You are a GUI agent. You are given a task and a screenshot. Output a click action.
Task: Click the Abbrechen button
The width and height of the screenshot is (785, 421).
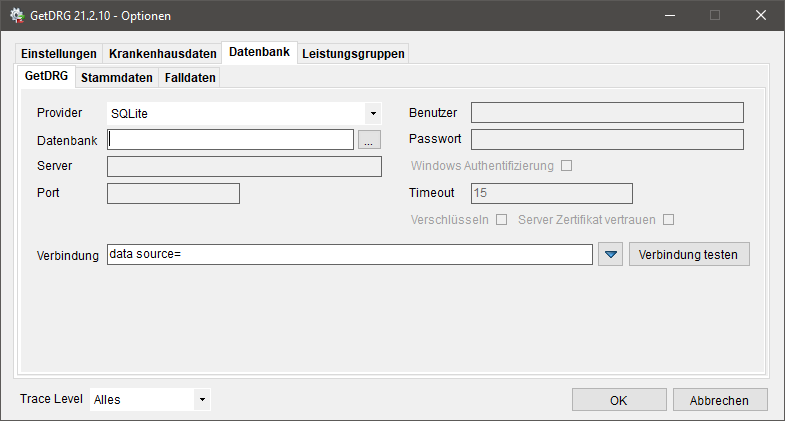719,400
